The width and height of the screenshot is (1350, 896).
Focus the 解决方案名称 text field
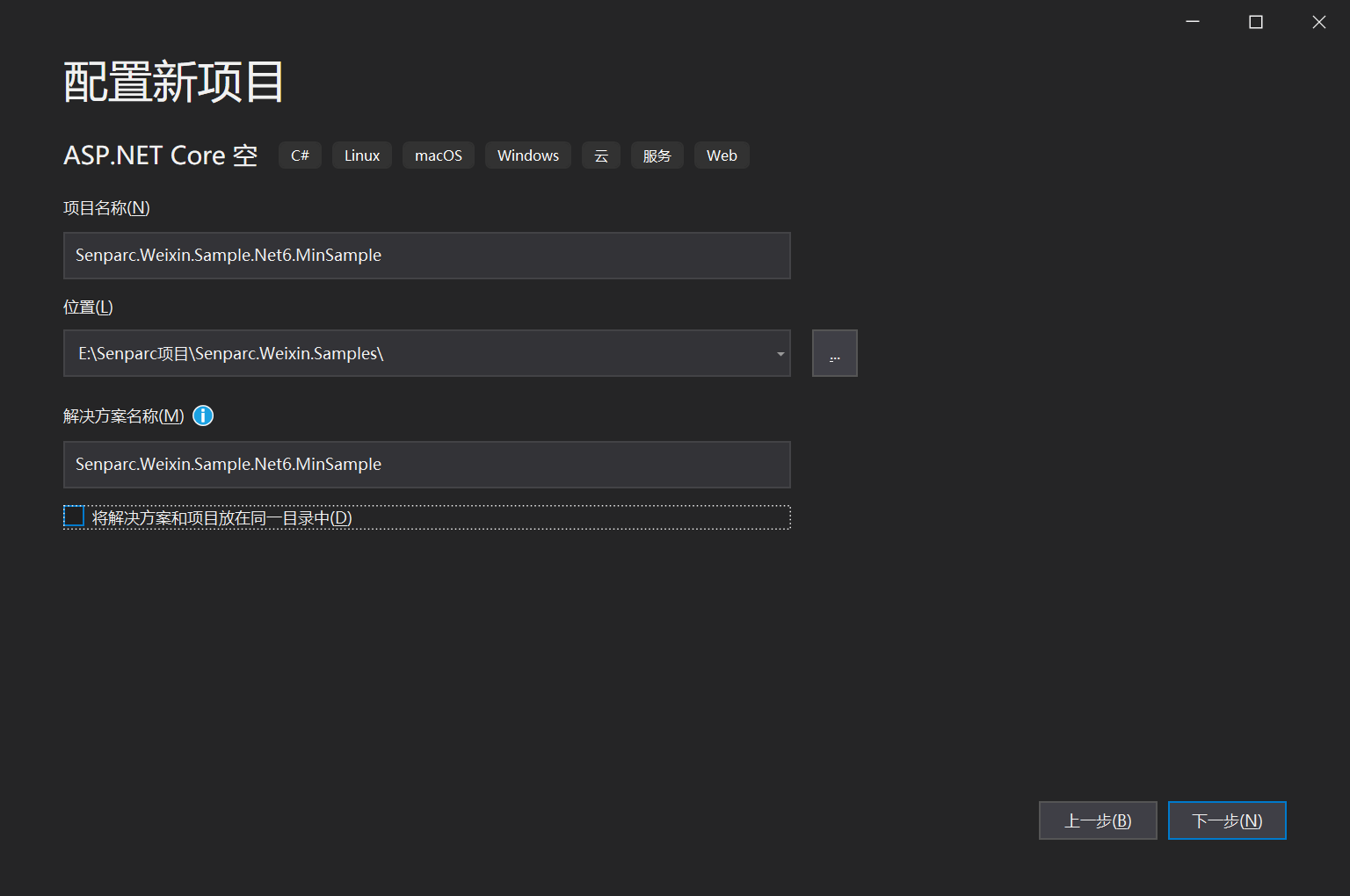[x=427, y=465]
